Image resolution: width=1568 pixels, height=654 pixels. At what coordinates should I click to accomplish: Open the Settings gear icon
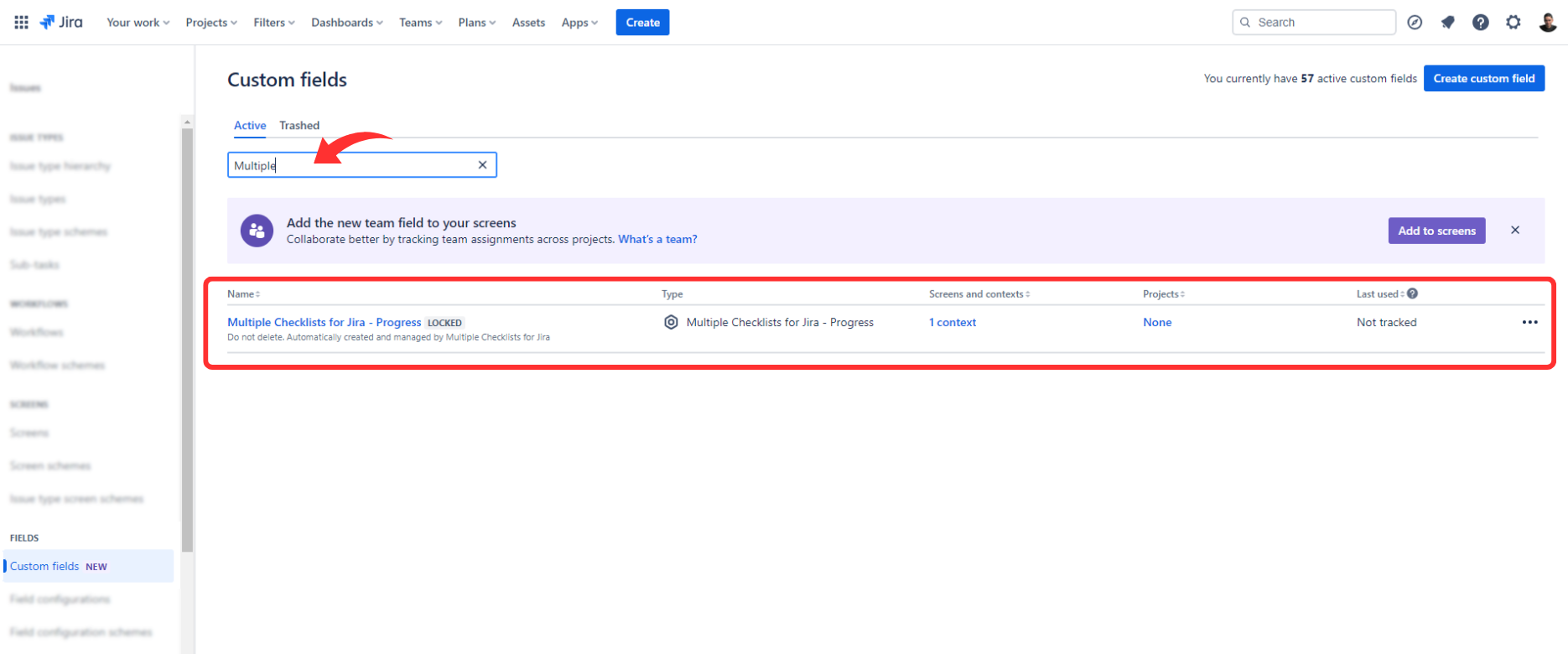[1513, 23]
